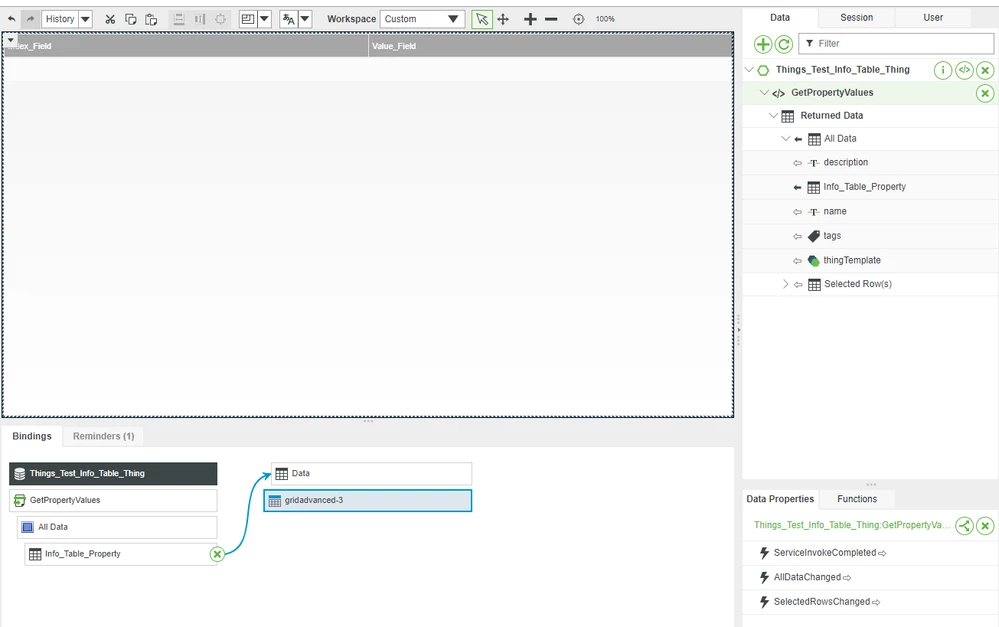Click the zoom-to-fit target icon

click(x=579, y=19)
